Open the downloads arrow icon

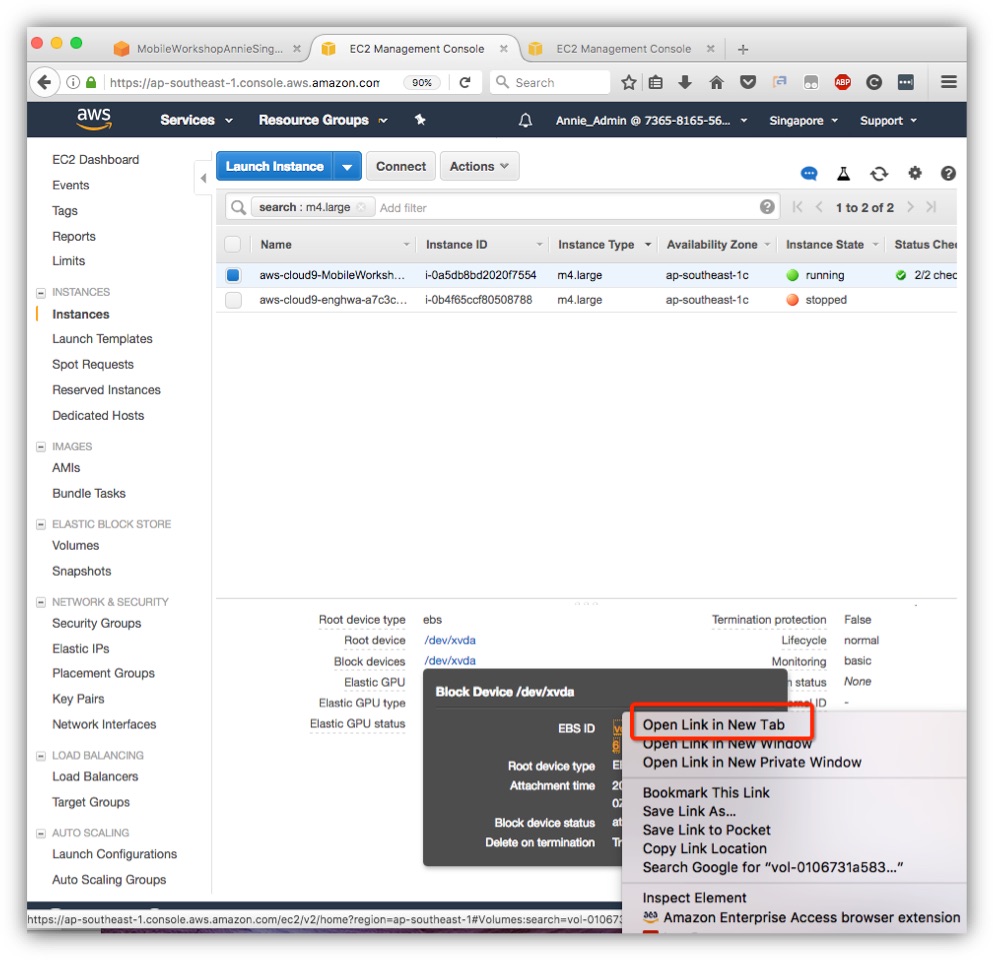(685, 82)
